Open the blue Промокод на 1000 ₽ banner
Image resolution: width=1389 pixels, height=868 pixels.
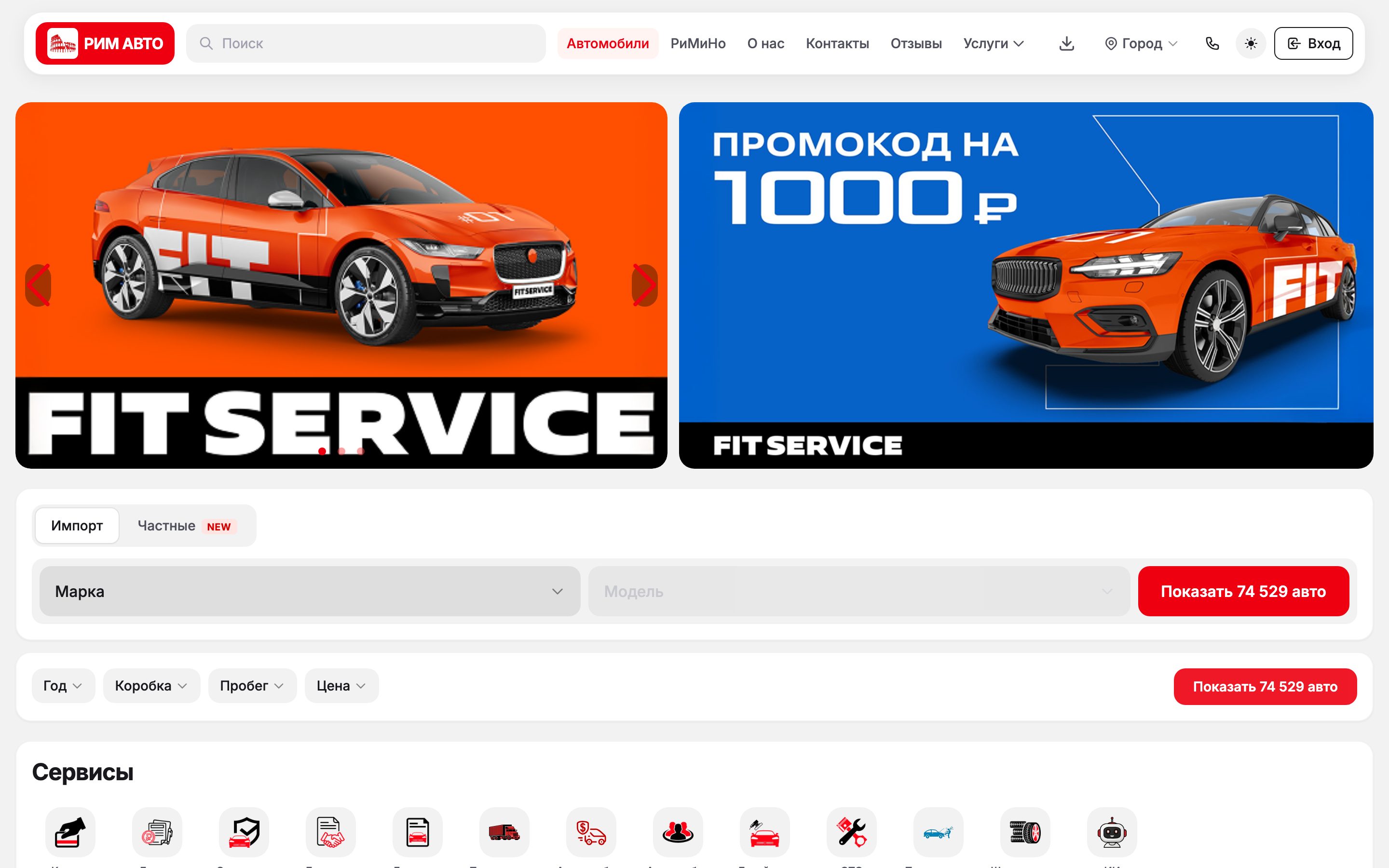[x=1026, y=285]
